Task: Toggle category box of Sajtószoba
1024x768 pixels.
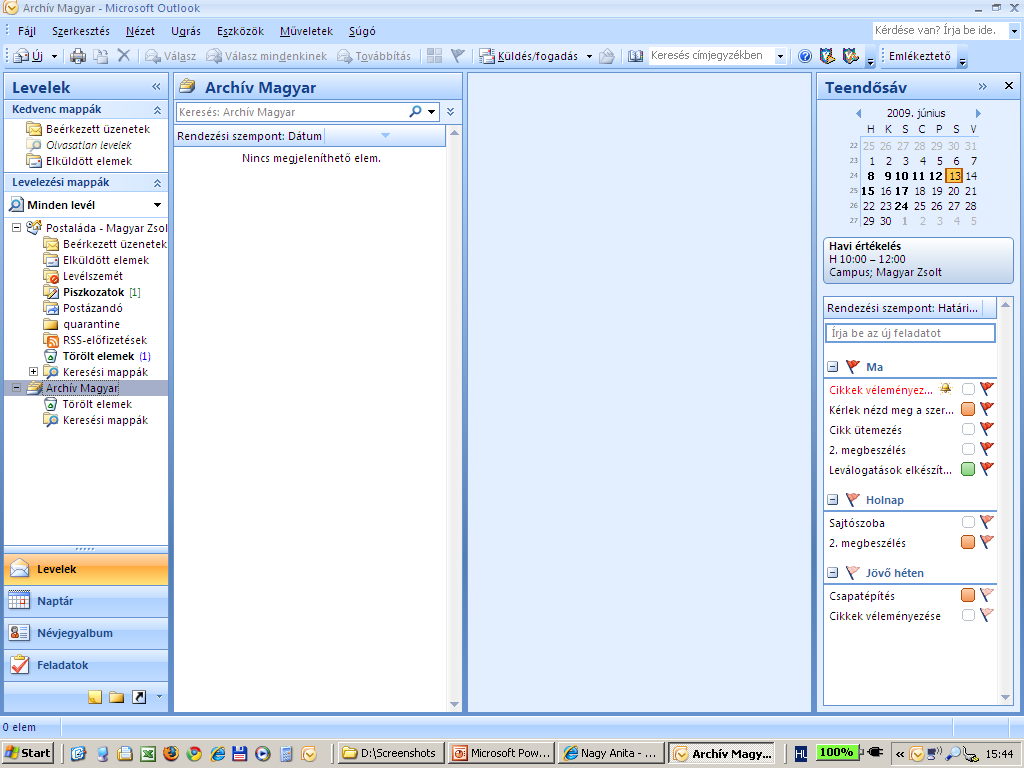Action: tap(968, 522)
